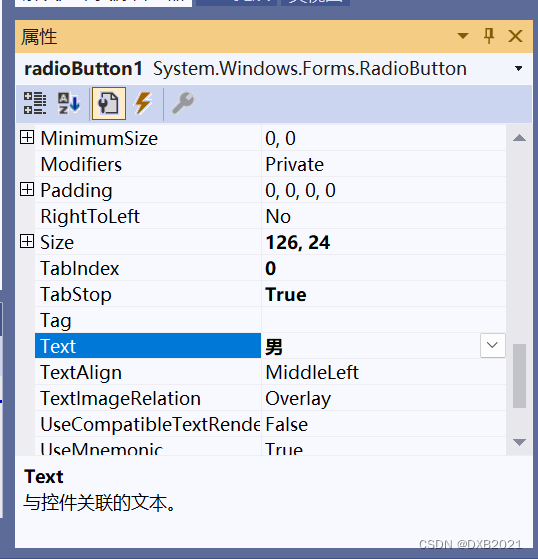Select the RightToLeft property
Viewport: 538px width, 559px height.
click(148, 216)
